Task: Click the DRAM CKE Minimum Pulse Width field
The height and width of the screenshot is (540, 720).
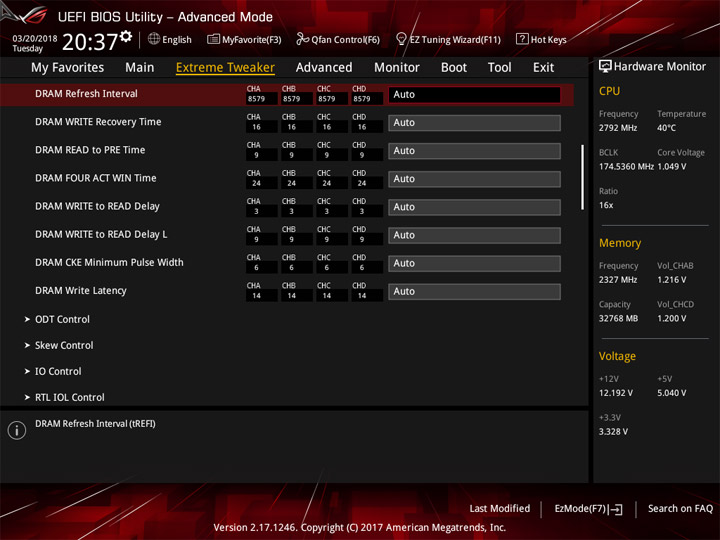Action: pos(474,263)
